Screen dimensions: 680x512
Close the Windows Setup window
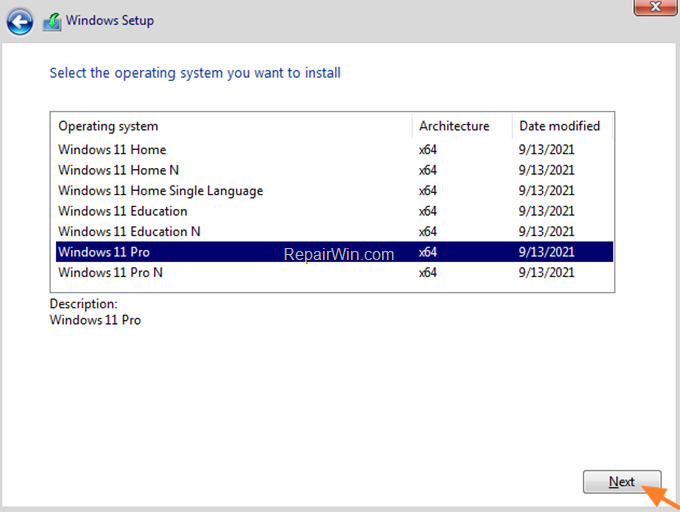(656, 7)
